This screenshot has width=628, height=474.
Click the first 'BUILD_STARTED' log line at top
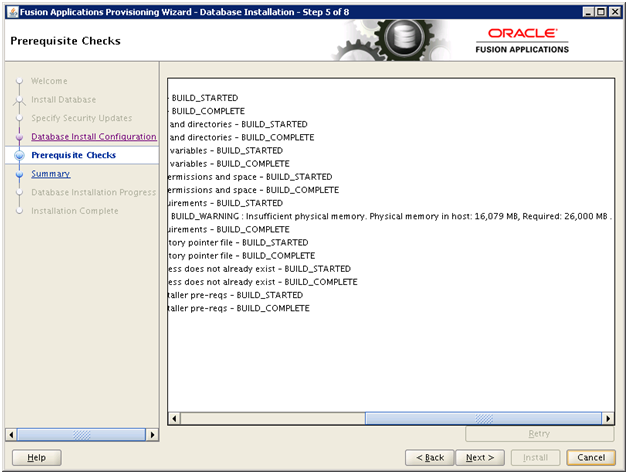204,98
